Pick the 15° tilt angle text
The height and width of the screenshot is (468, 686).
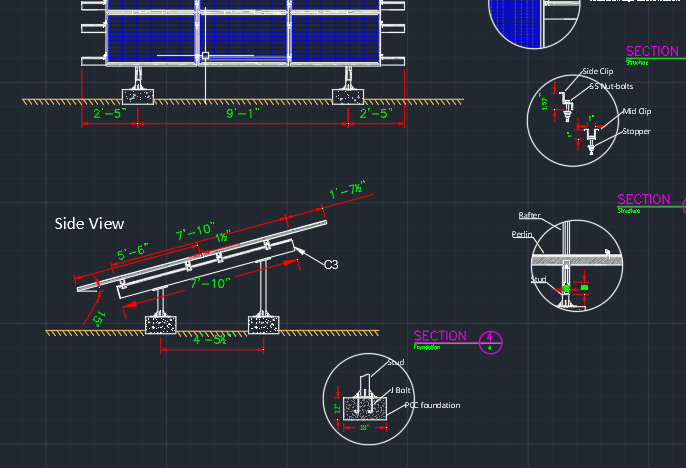tap(99, 318)
